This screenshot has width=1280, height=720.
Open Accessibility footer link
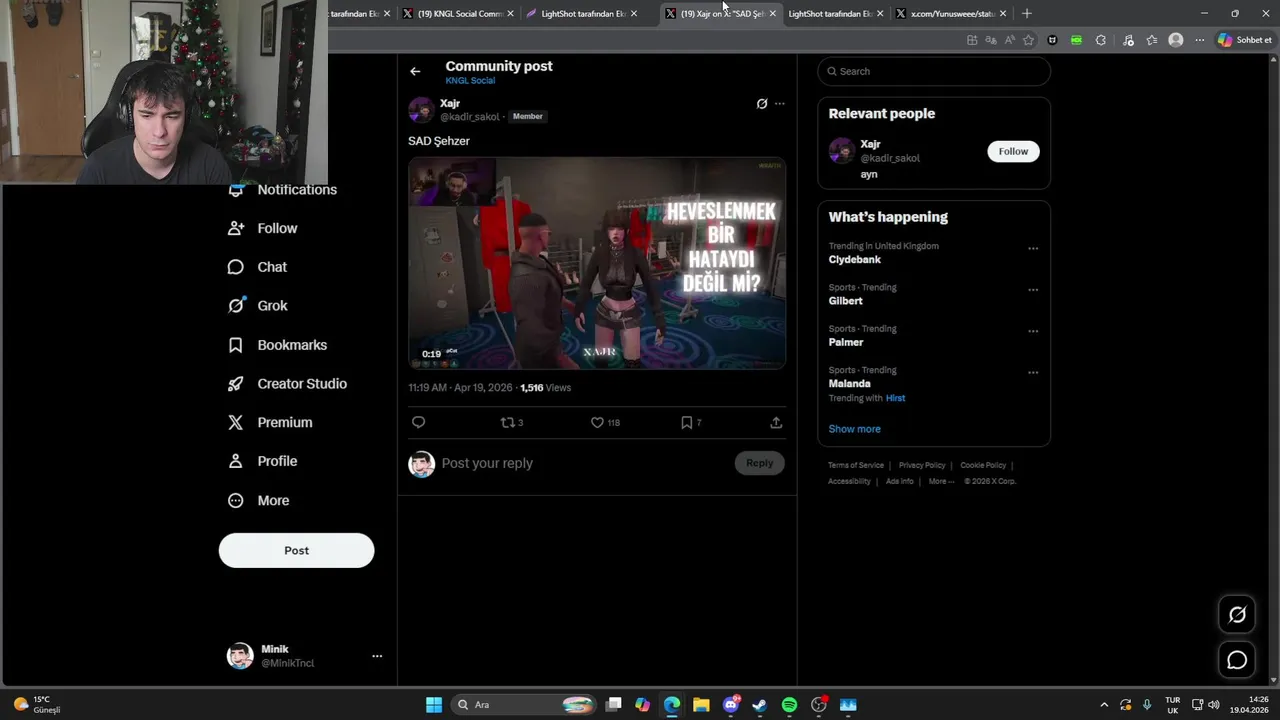point(849,481)
